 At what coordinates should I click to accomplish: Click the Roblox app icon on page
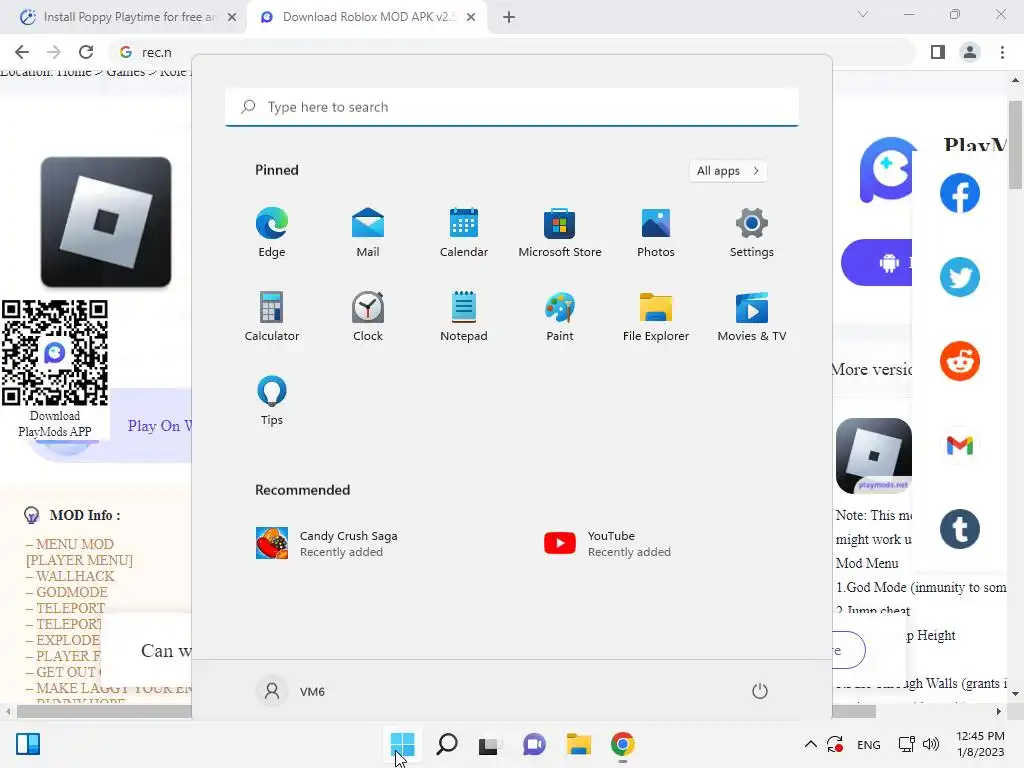tap(106, 222)
